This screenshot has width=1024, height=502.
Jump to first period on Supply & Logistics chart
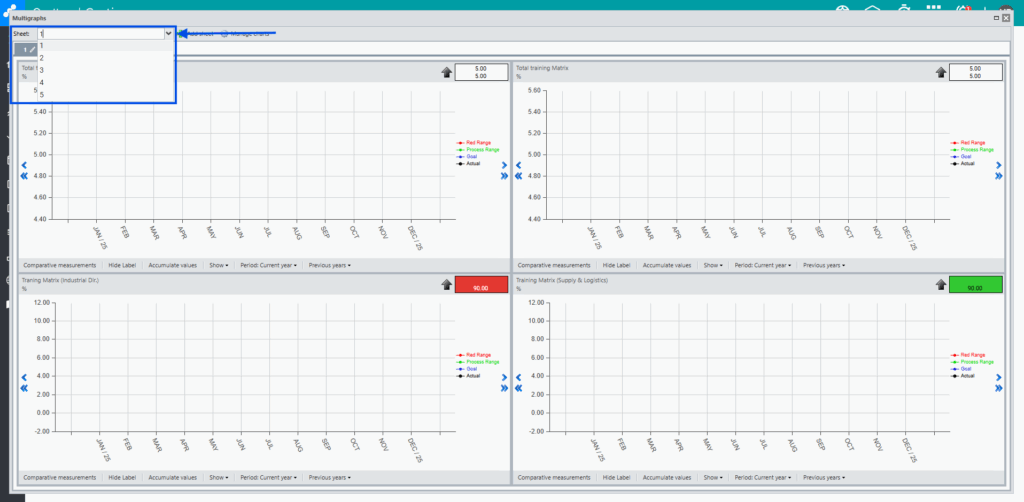(519, 388)
